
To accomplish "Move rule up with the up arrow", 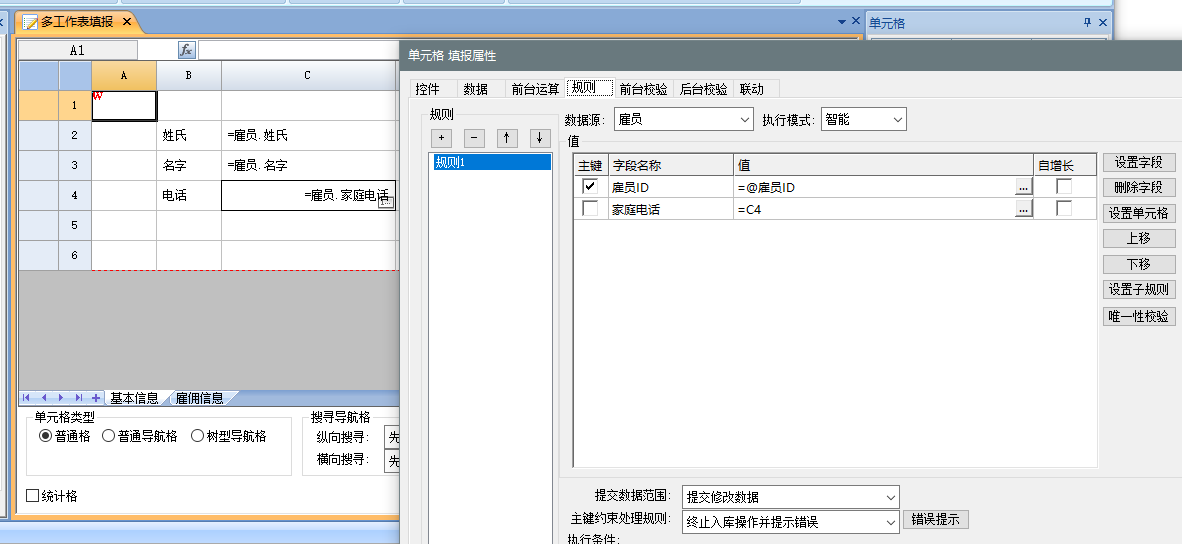I will coord(508,138).
